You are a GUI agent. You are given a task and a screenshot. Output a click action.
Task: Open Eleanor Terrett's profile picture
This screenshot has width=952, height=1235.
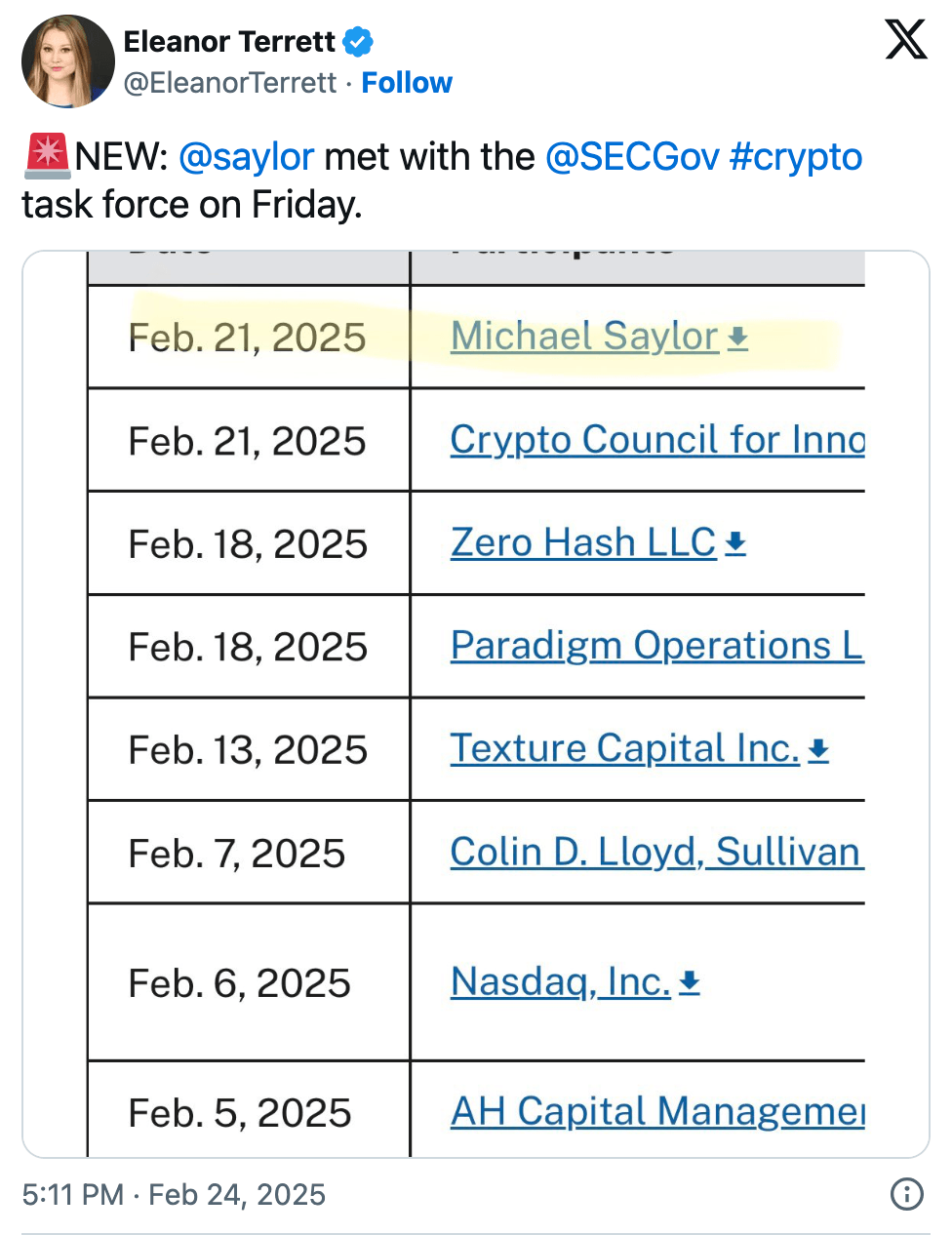click(x=68, y=60)
